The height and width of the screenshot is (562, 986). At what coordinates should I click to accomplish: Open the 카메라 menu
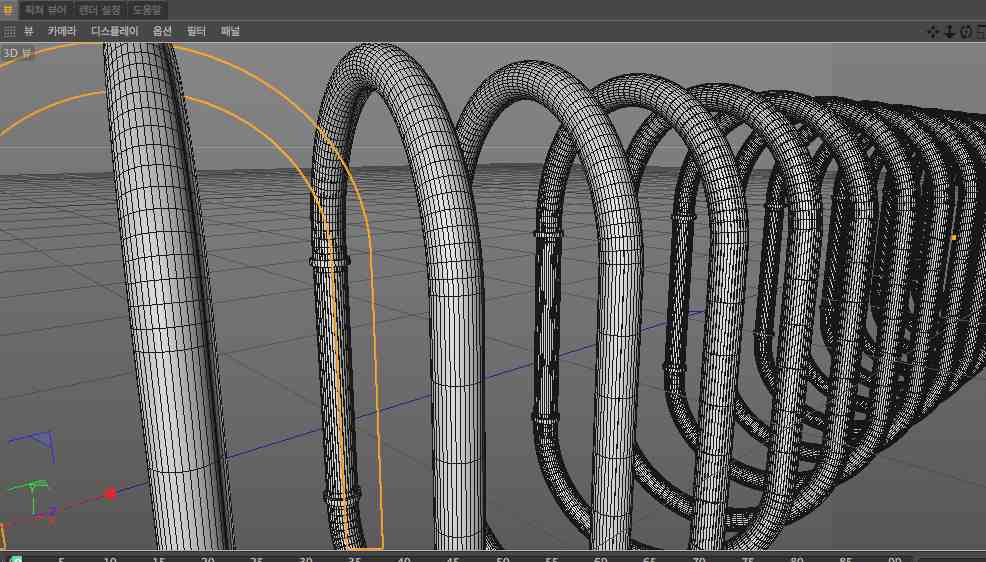(x=62, y=31)
